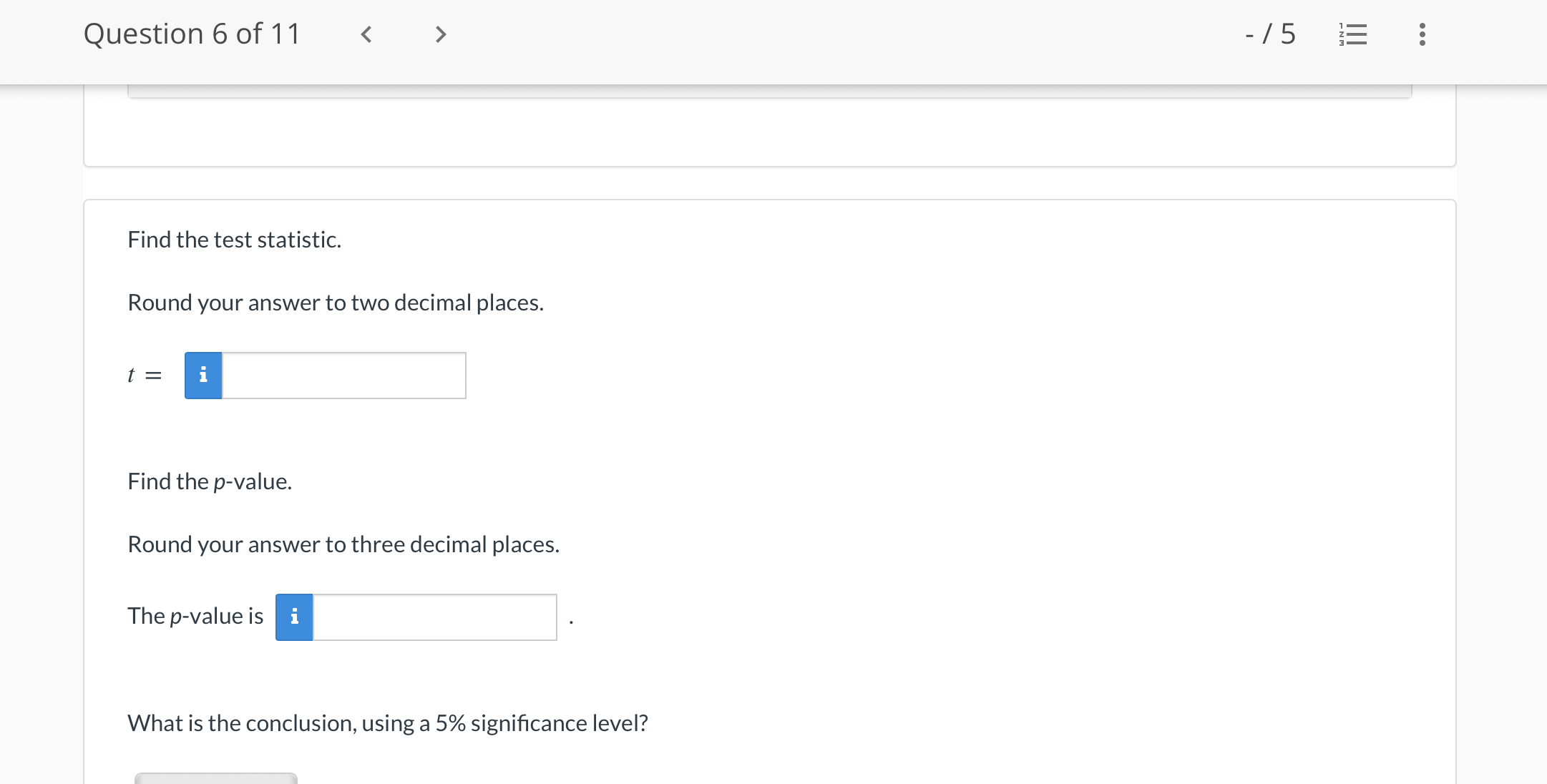
Task: Open the three-dot more options menu
Action: click(1422, 34)
